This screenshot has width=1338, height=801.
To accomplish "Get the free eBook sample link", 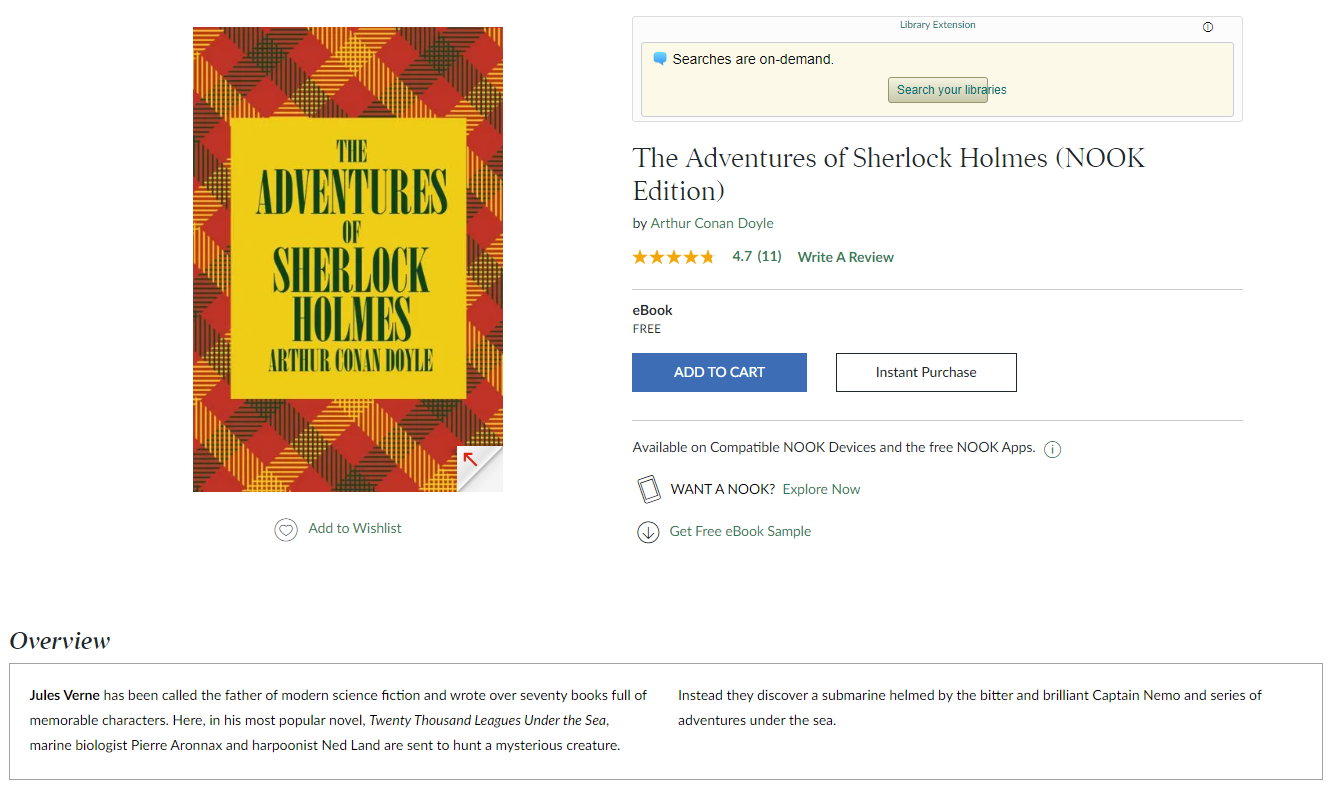I will pos(740,531).
